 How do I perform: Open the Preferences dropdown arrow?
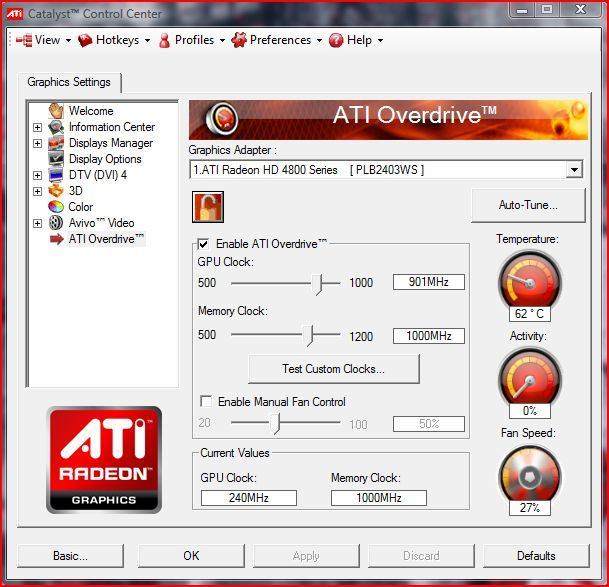click(x=319, y=40)
